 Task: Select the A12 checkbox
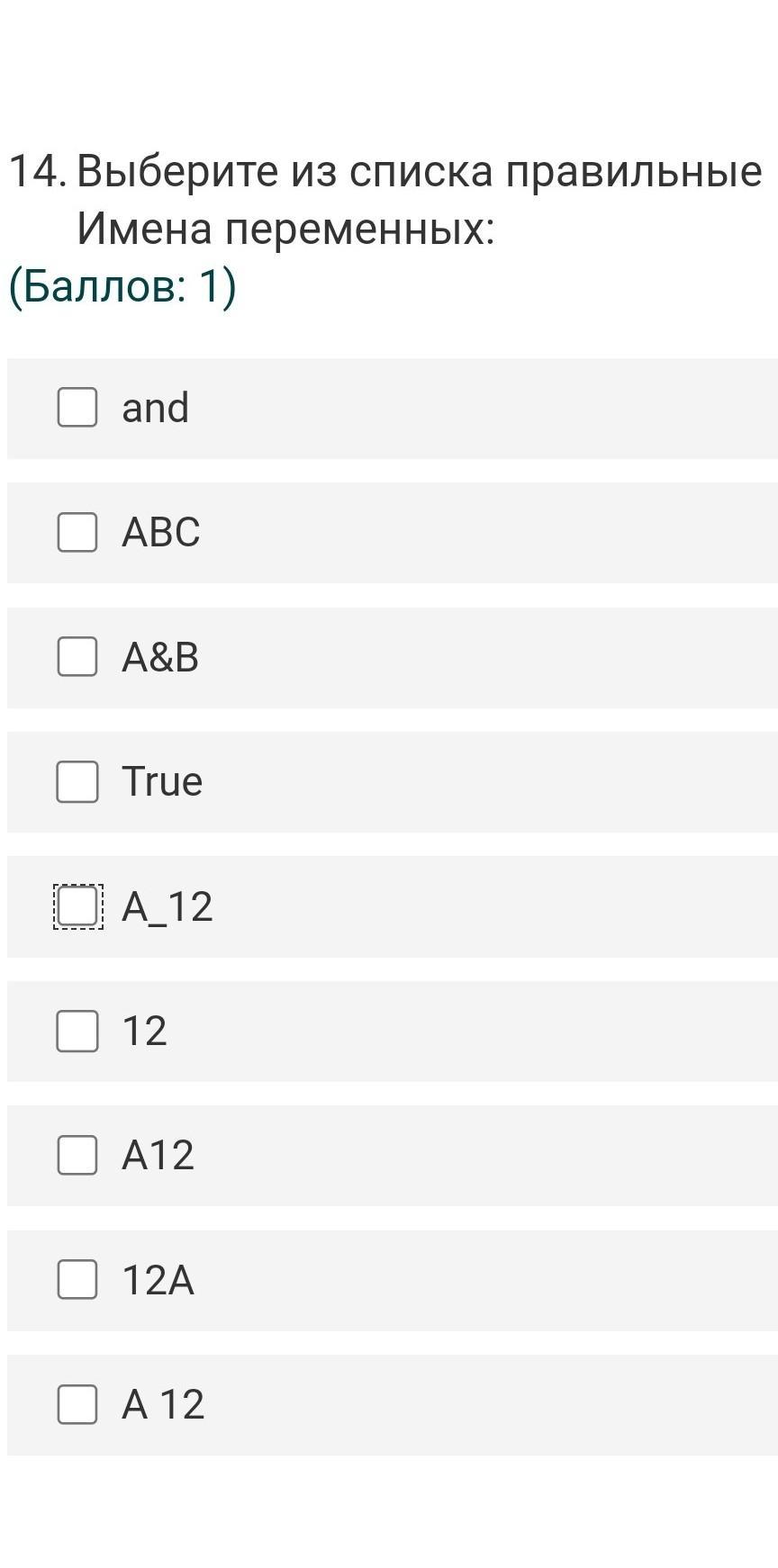point(77,1155)
